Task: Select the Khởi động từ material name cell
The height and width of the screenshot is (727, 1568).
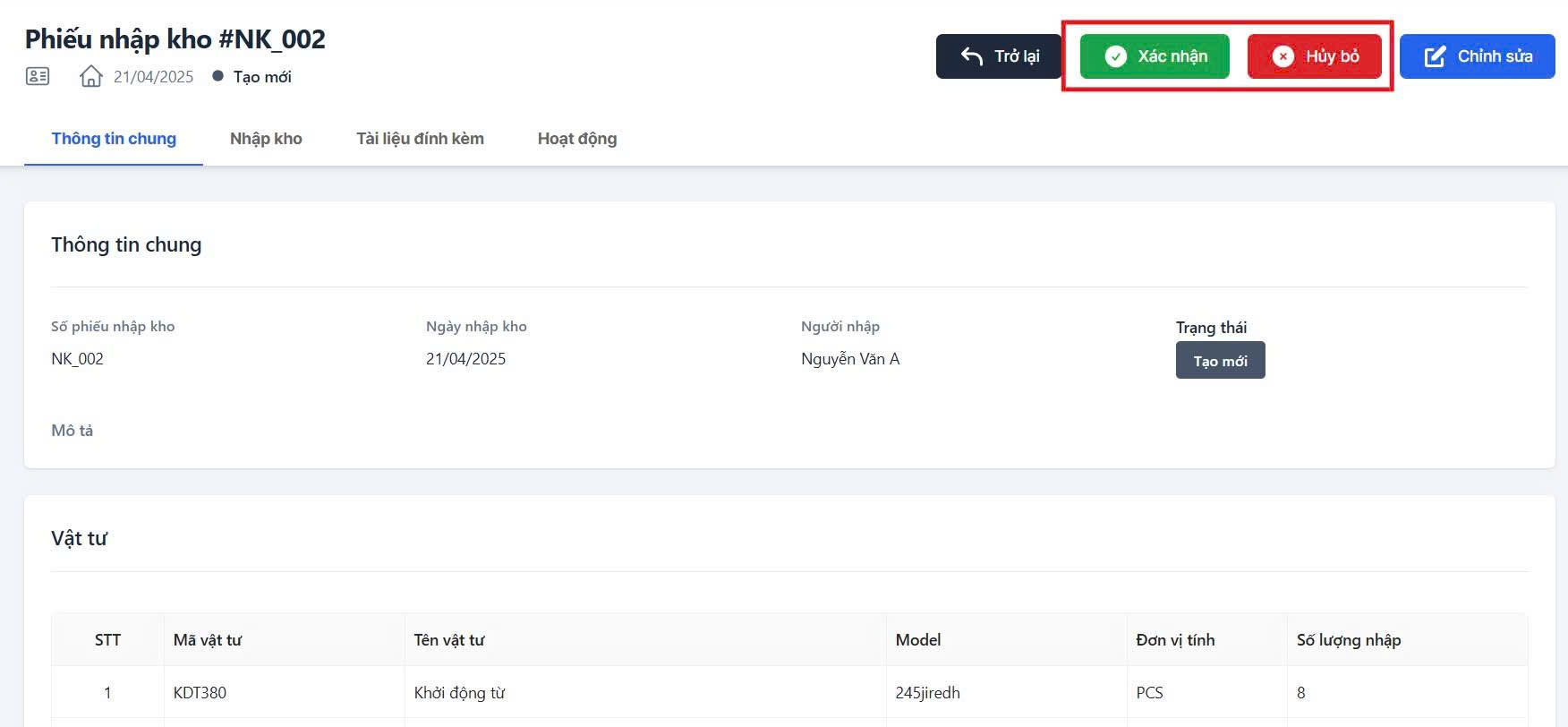Action: 459,693
